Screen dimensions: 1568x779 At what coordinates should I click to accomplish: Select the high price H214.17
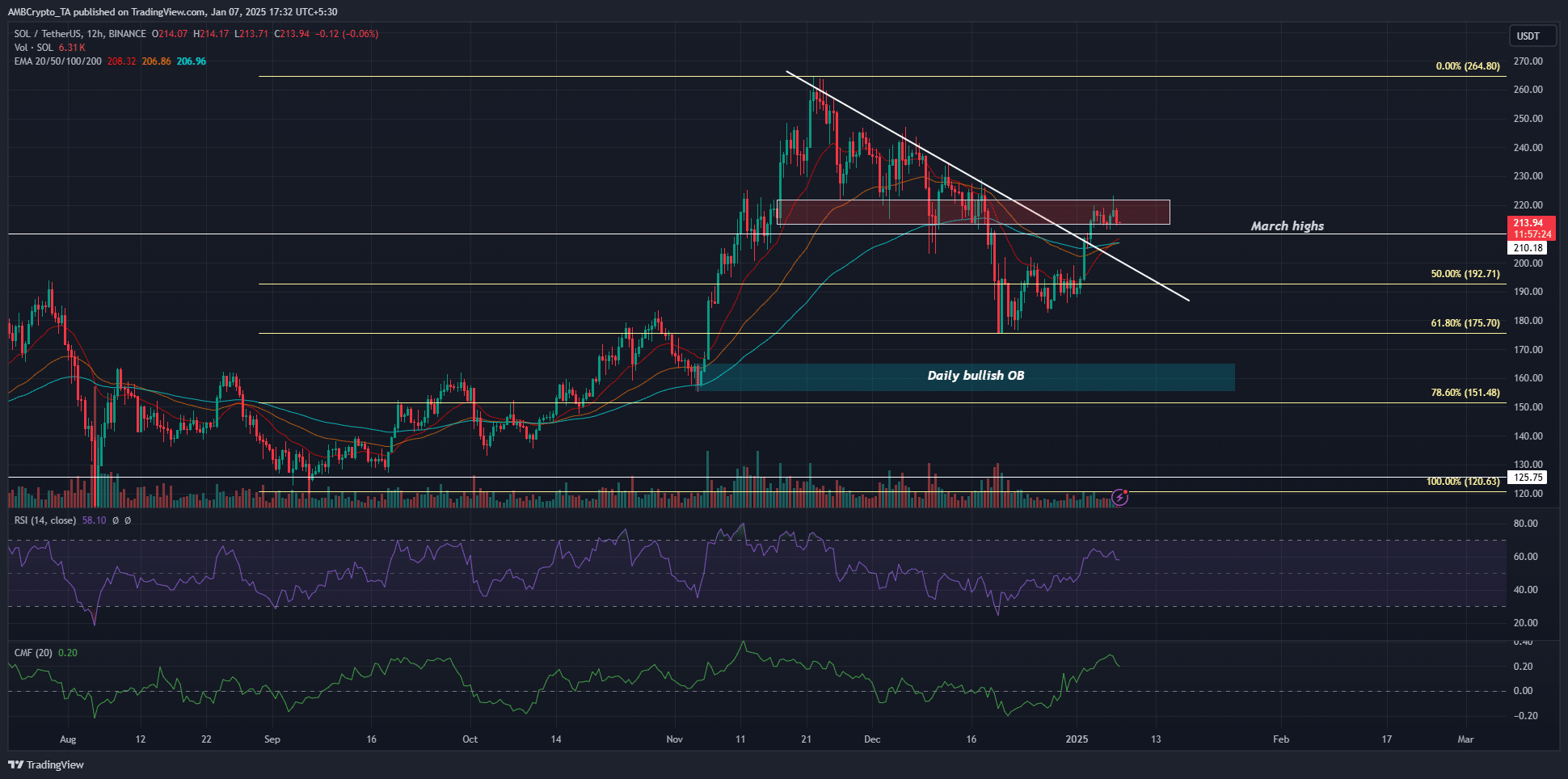(x=212, y=34)
